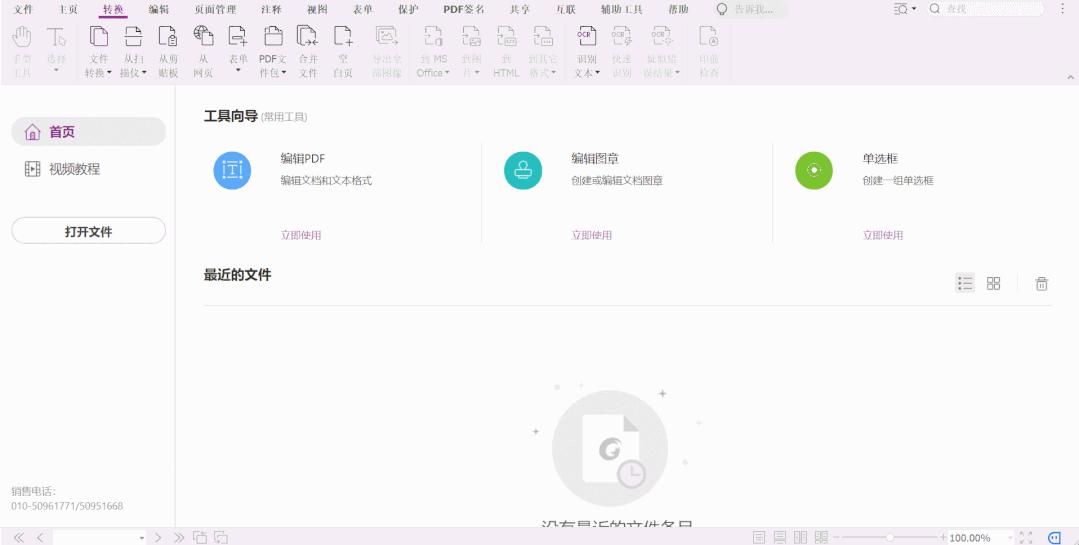The width and height of the screenshot is (1079, 545).
Task: Open the PDF文件包 dropdown menu
Action: pos(284,73)
